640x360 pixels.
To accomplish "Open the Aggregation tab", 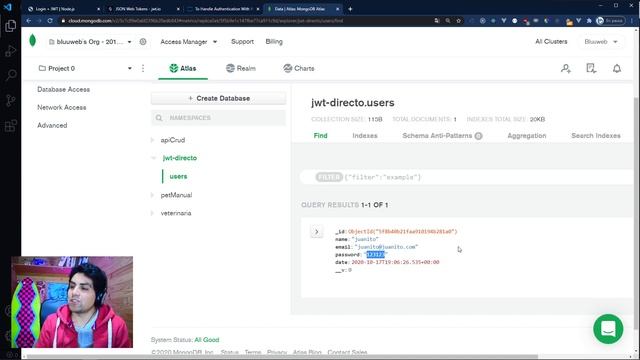I will pyautogui.click(x=527, y=136).
